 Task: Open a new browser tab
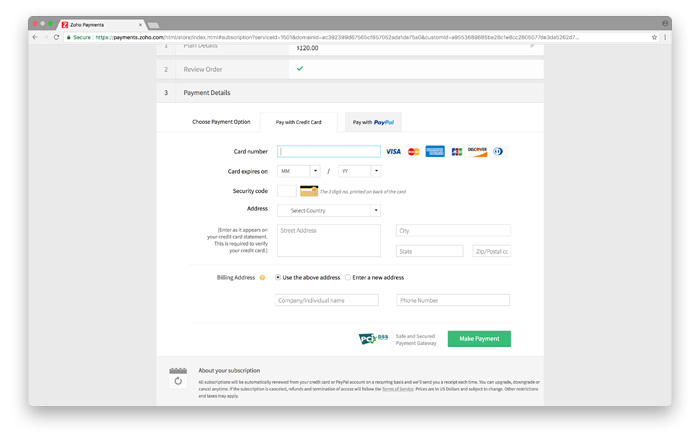click(154, 25)
